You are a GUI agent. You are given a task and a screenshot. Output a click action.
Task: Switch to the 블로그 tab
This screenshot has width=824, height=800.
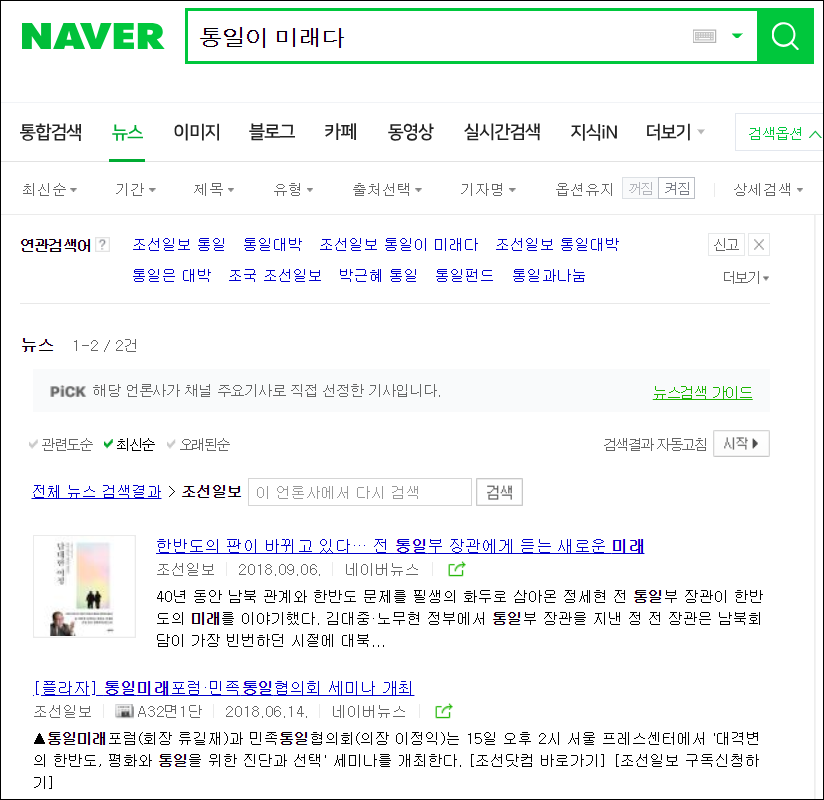[x=272, y=132]
